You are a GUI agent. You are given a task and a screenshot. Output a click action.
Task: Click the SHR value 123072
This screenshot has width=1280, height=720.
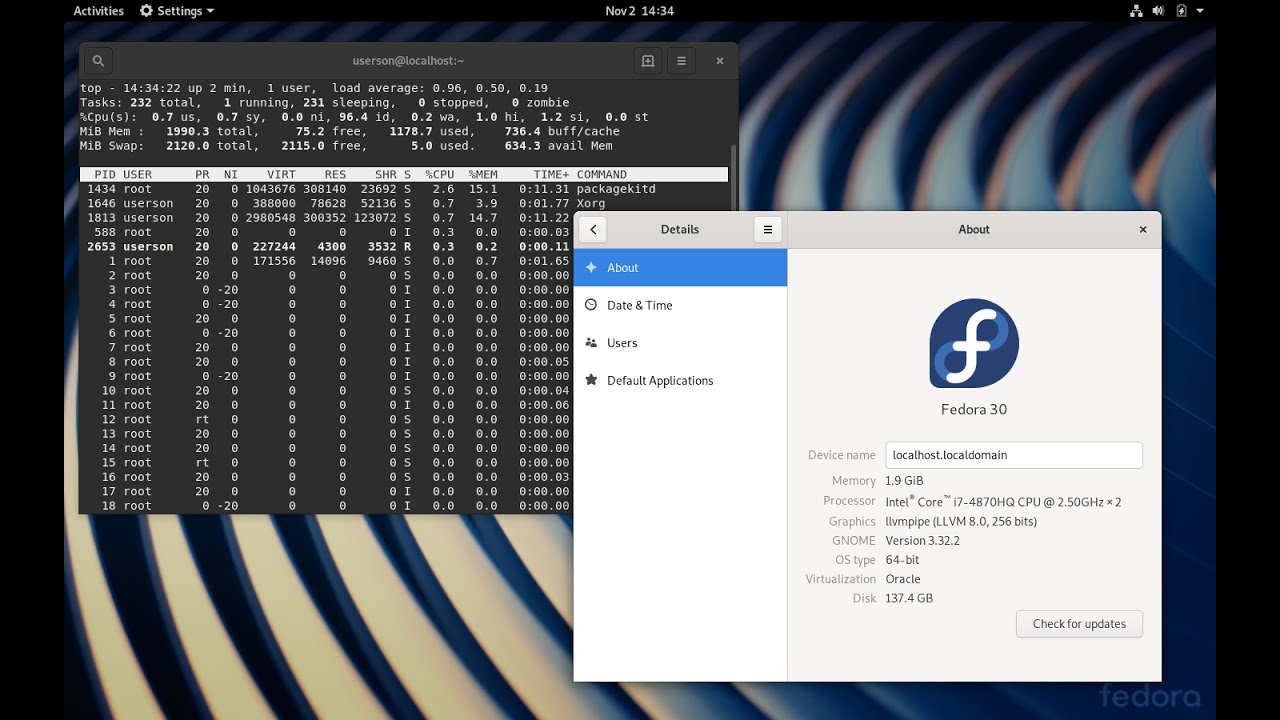[375, 218]
